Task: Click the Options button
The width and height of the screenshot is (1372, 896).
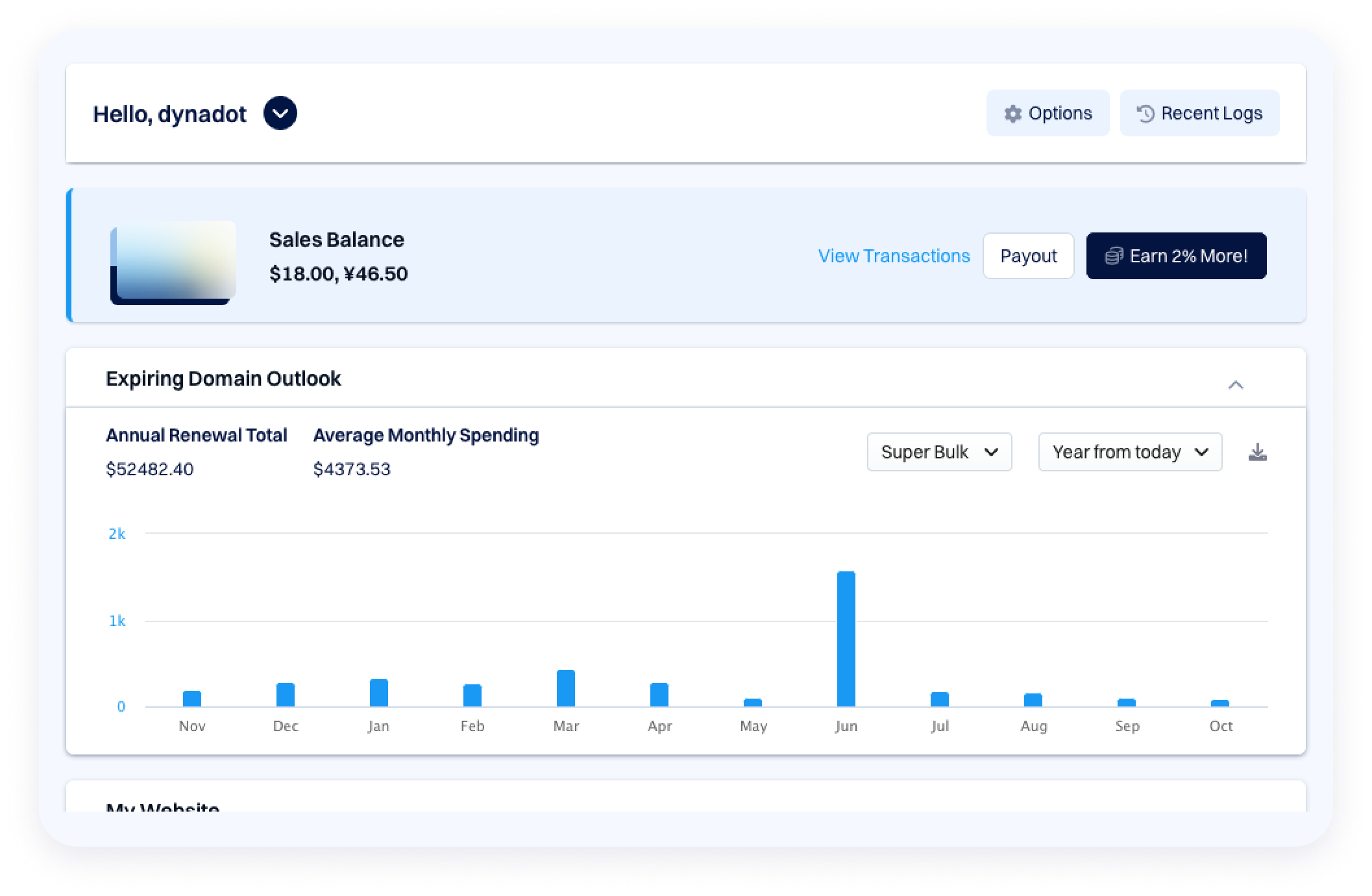Action: 1047,114
